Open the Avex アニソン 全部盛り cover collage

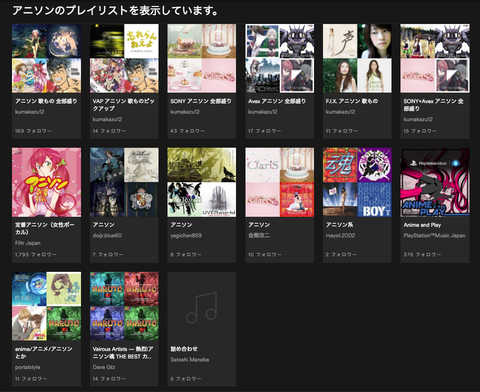[x=280, y=58]
